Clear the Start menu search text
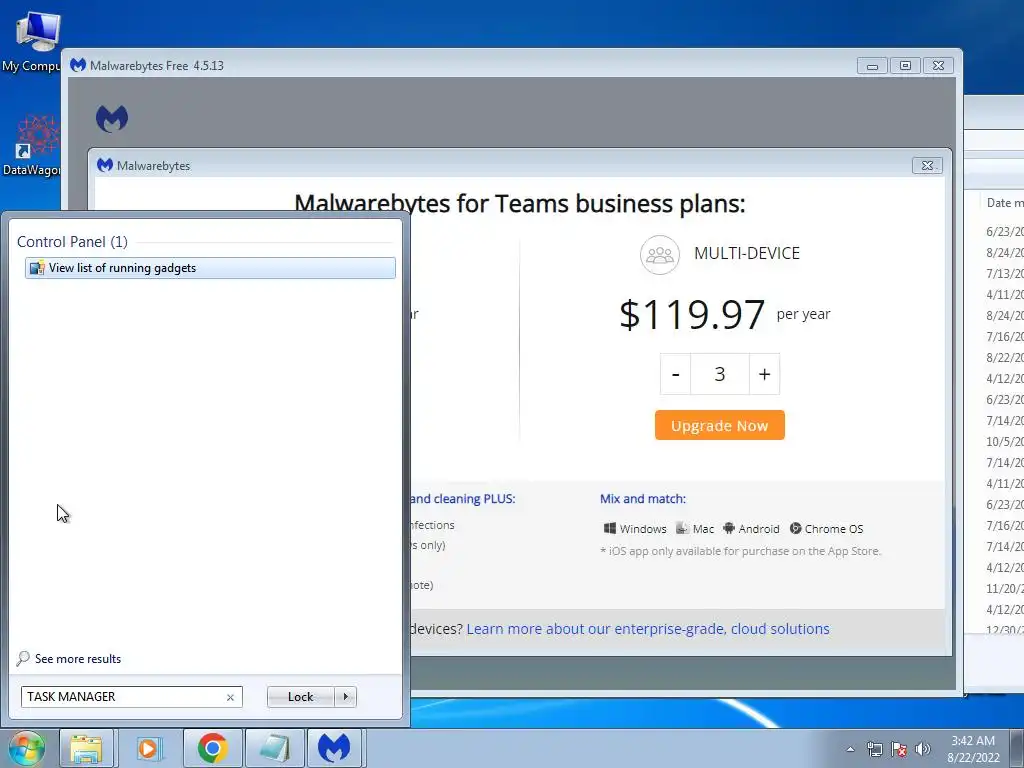The width and height of the screenshot is (1024, 768). [230, 697]
